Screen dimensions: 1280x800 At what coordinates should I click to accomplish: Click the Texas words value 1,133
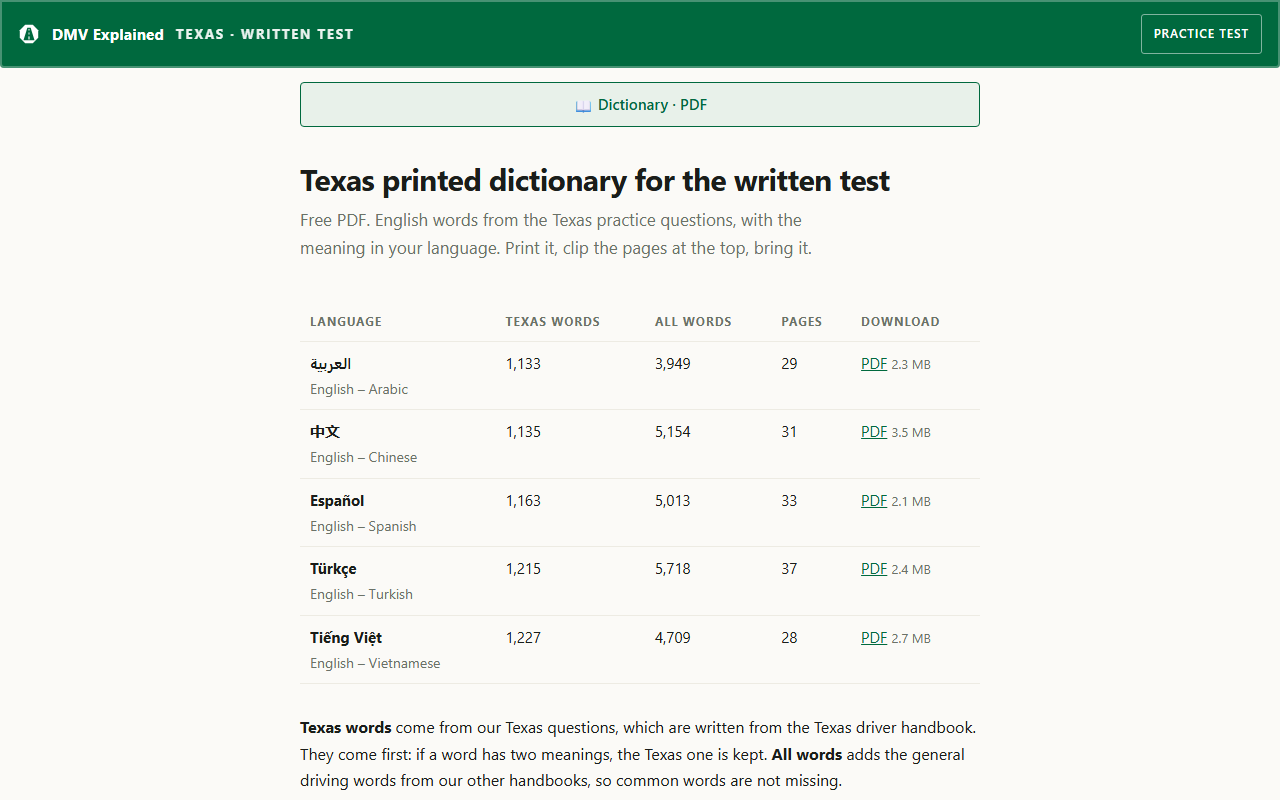(523, 364)
